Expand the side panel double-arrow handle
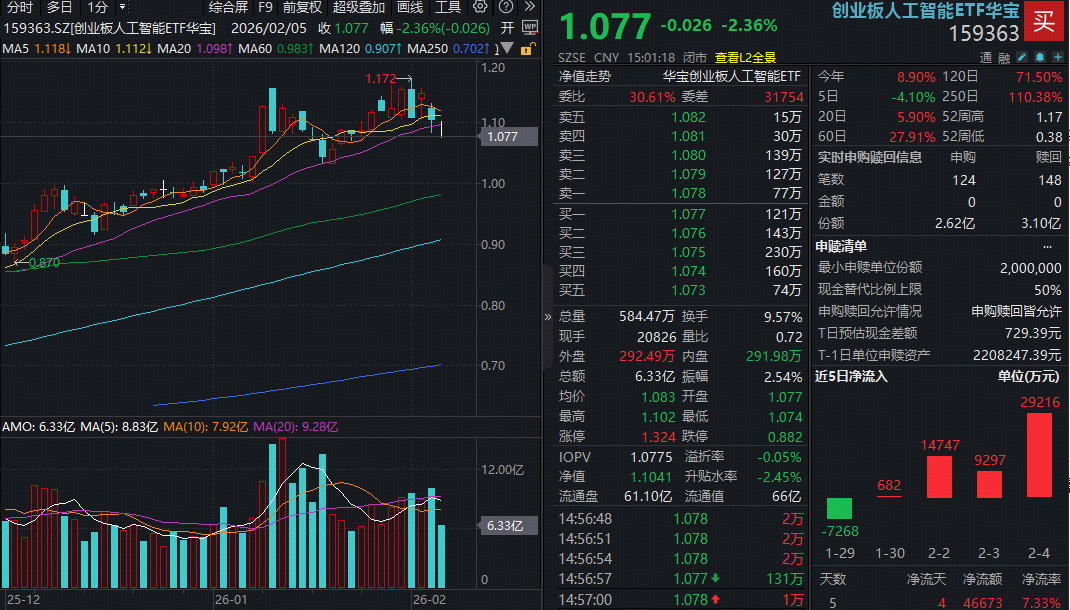 click(547, 316)
